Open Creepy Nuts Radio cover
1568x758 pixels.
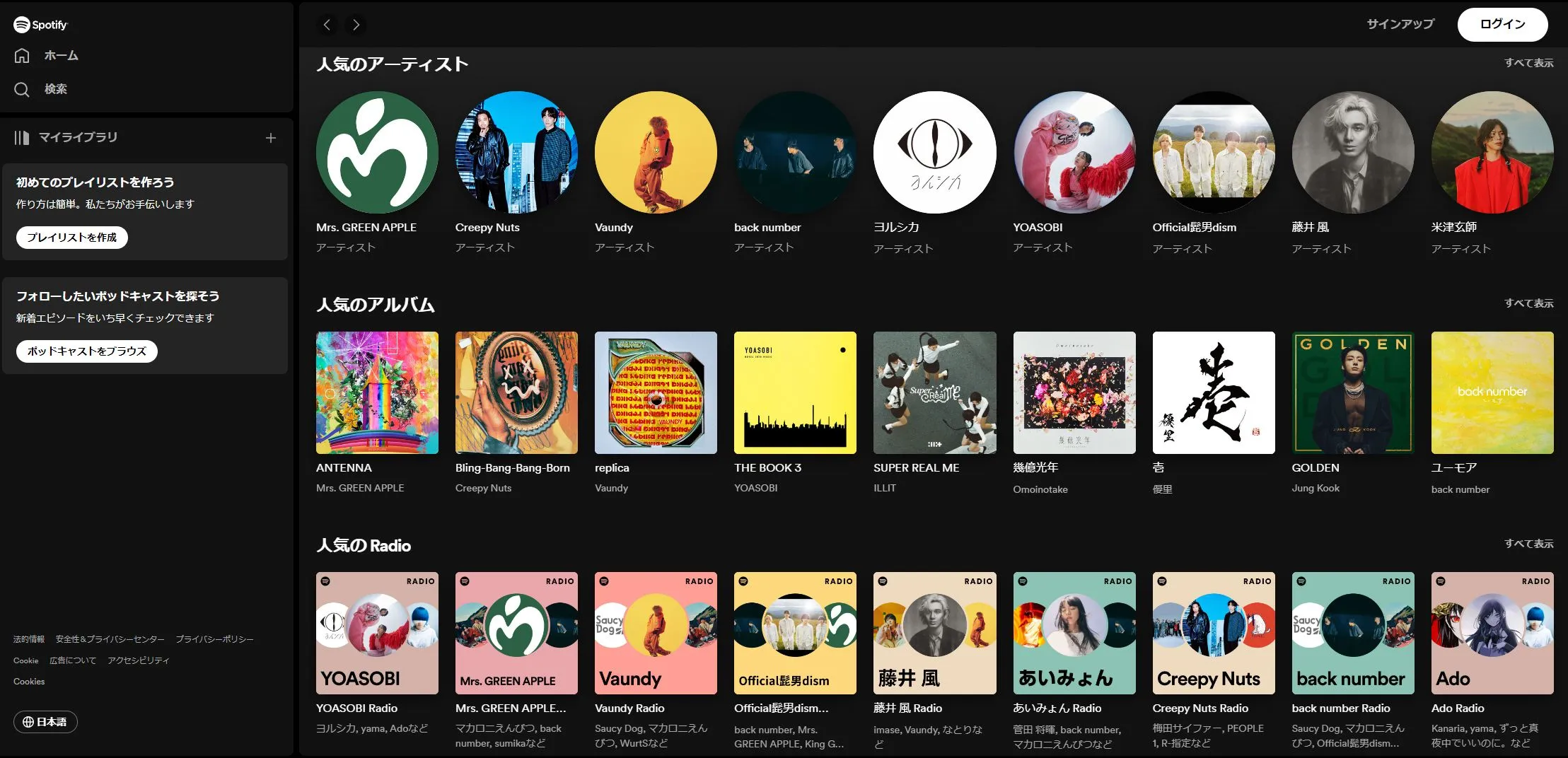1214,633
